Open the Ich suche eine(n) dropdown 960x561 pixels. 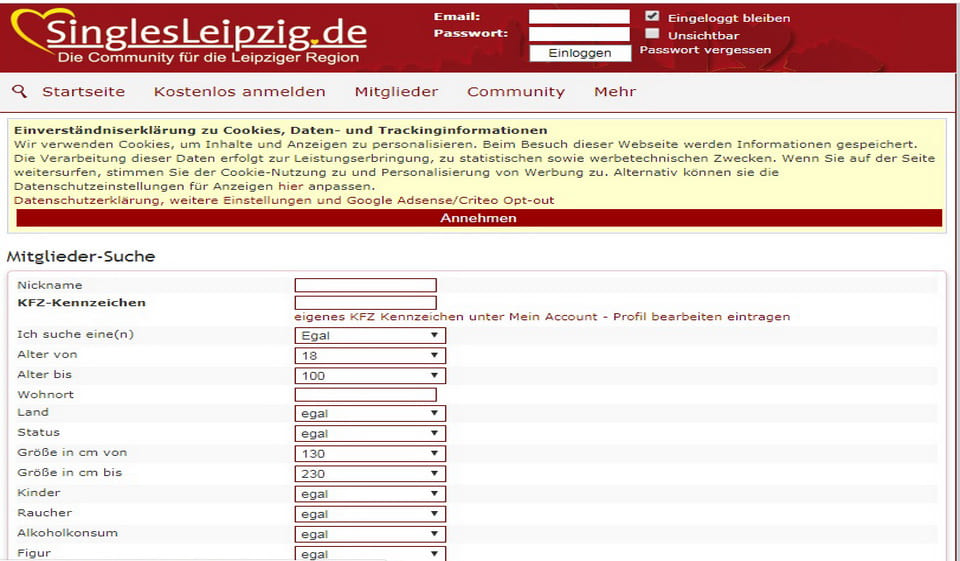pyautogui.click(x=370, y=336)
